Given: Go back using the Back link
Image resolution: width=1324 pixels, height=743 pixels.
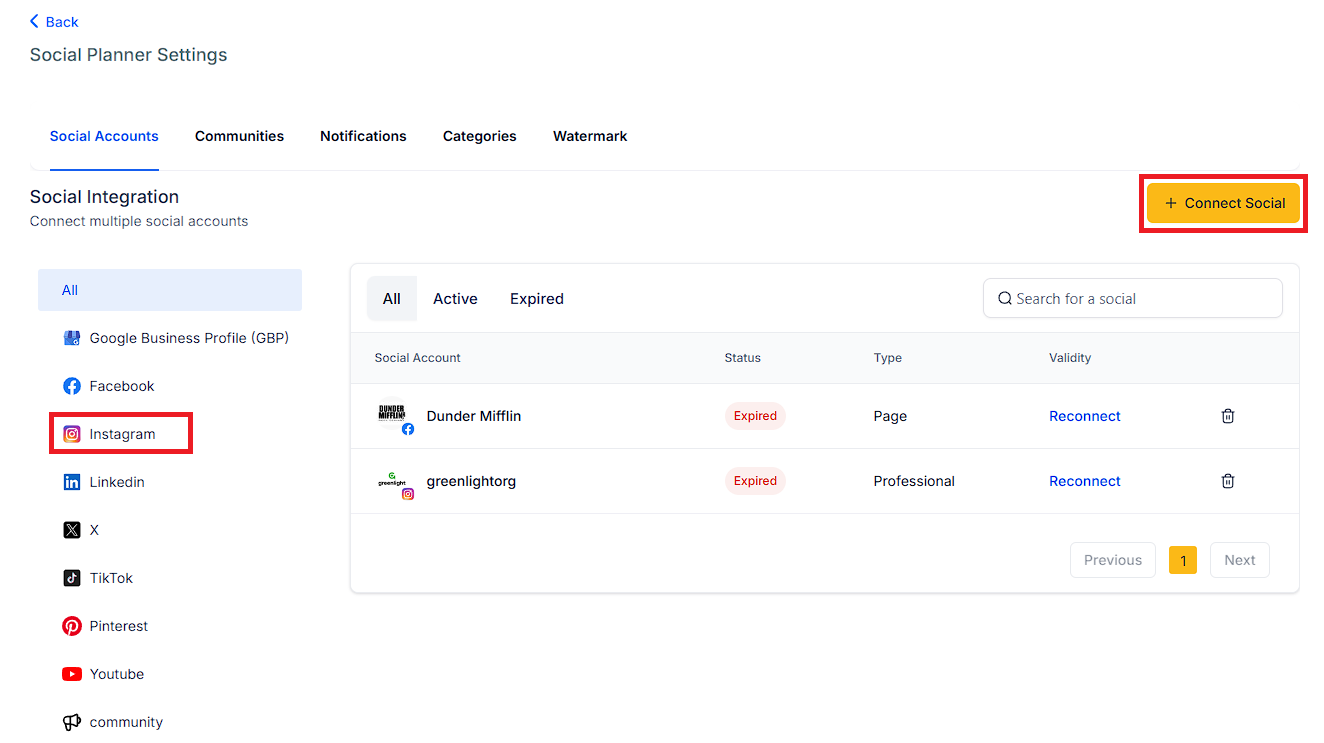Looking at the screenshot, I should pos(54,22).
